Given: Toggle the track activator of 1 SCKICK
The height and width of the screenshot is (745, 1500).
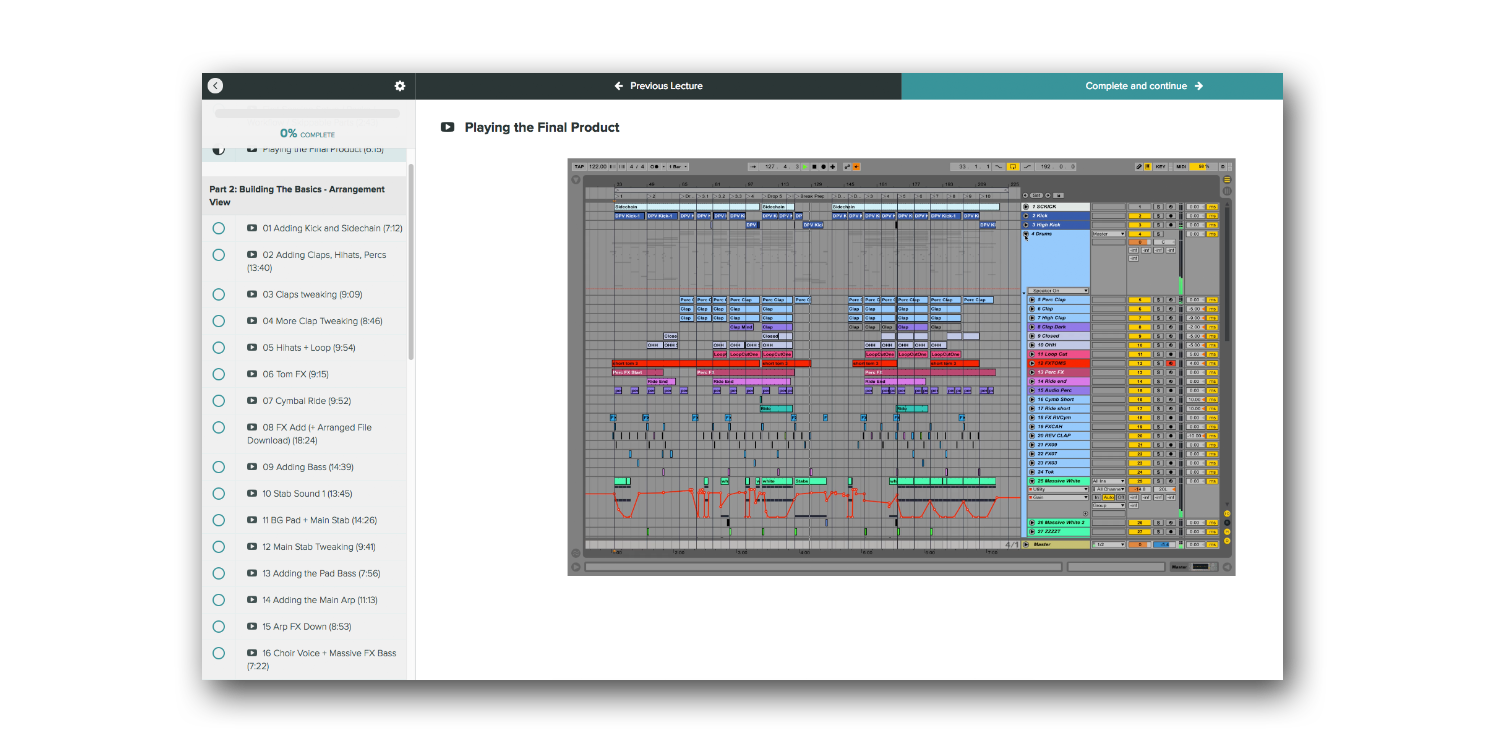Looking at the screenshot, I should coord(1140,207).
